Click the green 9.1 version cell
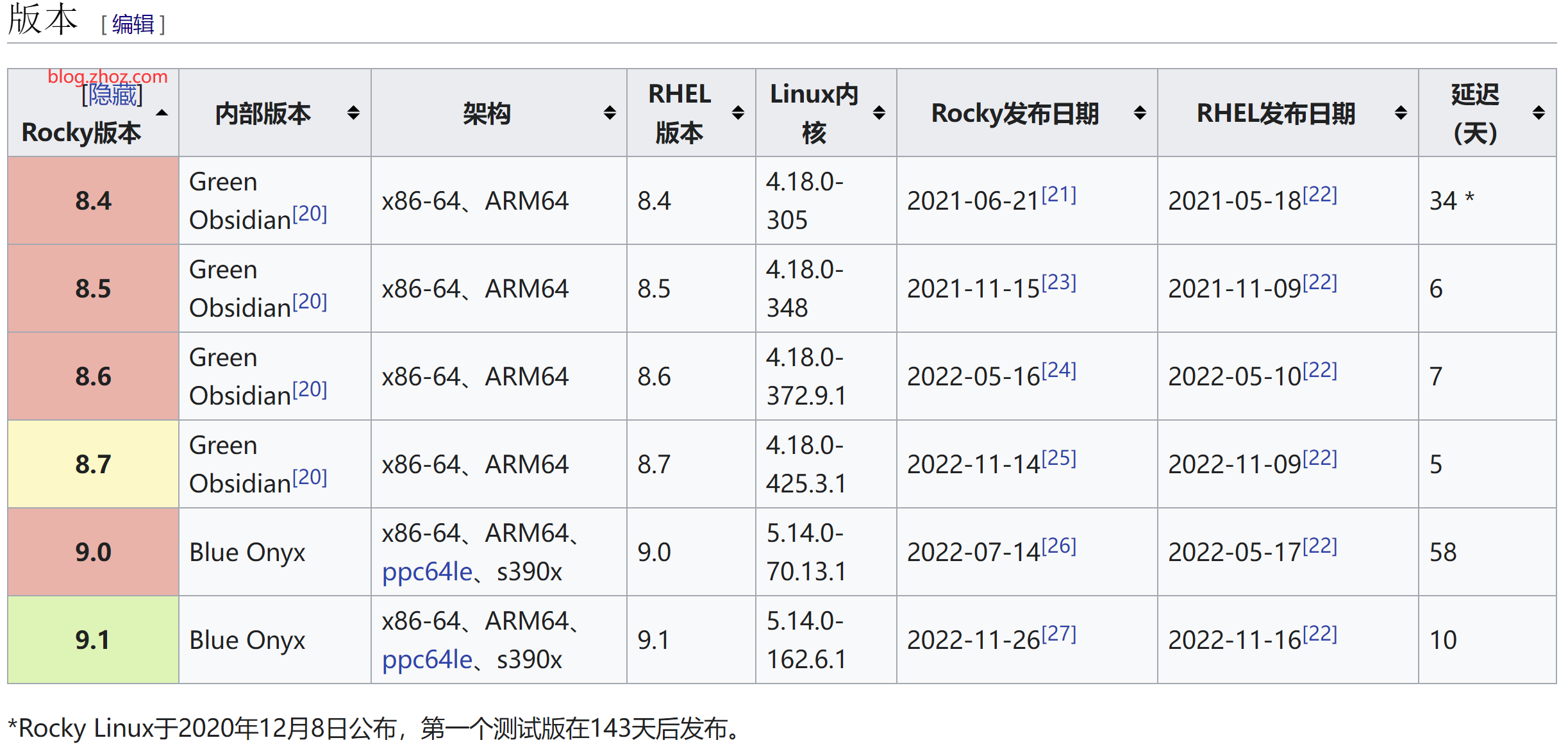The image size is (1568, 756). [x=93, y=640]
